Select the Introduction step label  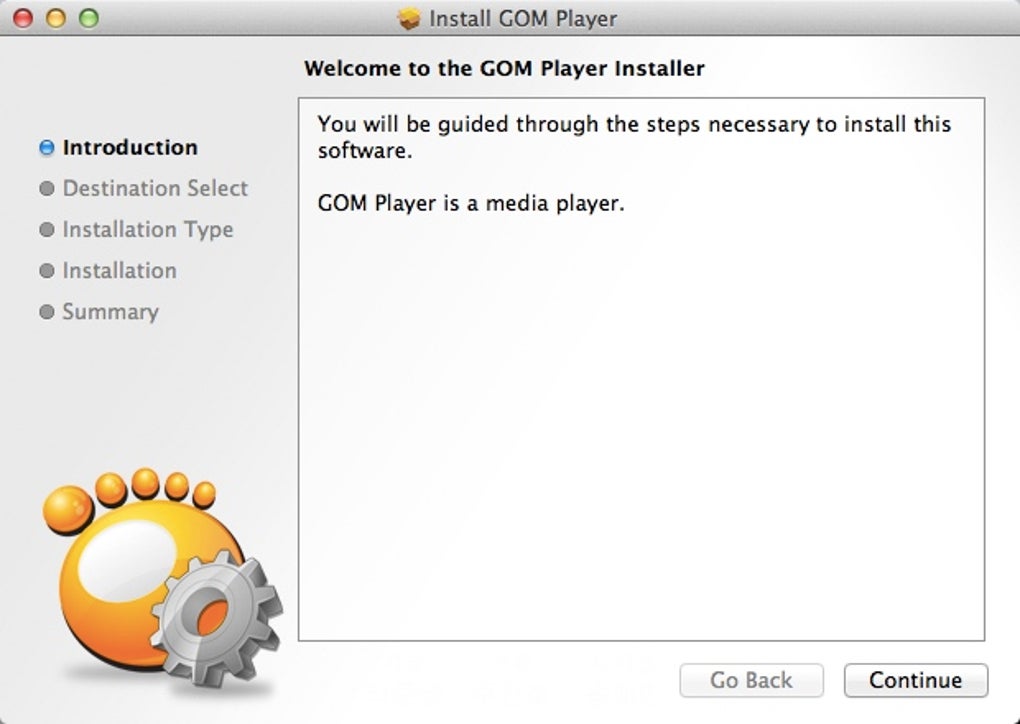[130, 148]
